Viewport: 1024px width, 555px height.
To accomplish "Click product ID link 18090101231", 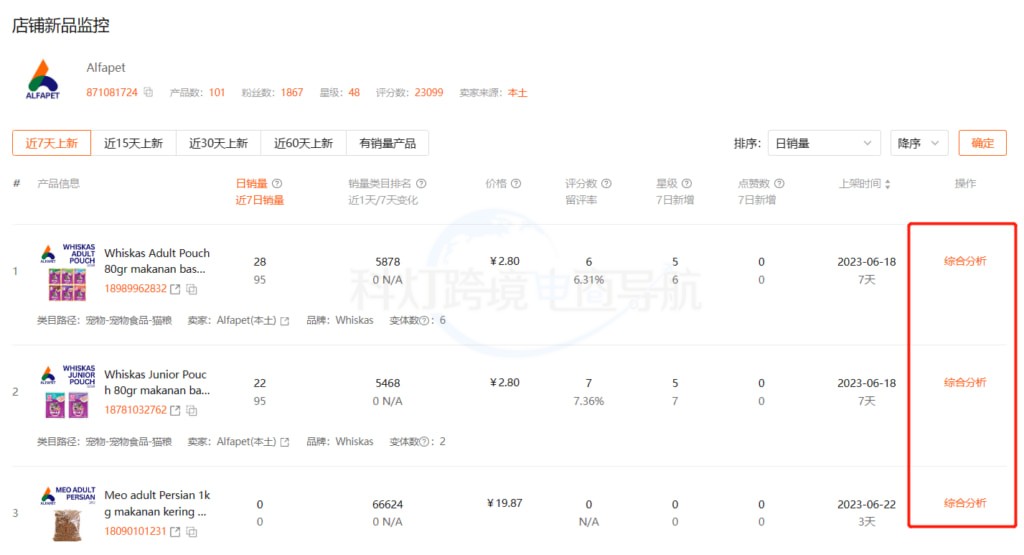I will click(135, 531).
